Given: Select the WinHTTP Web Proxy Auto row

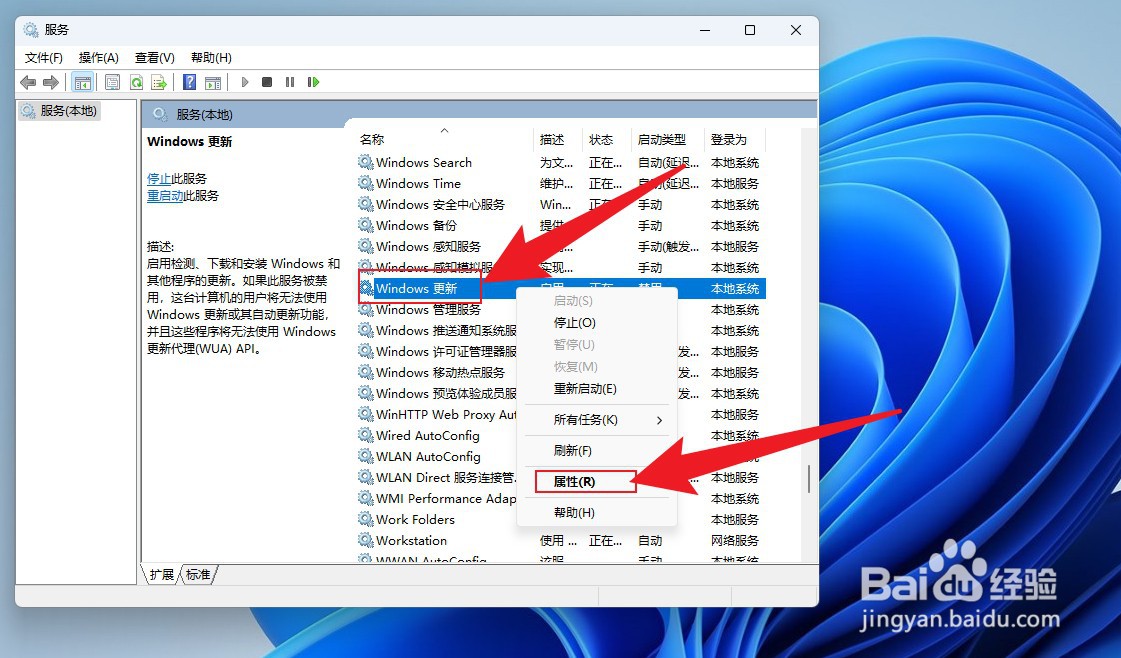Looking at the screenshot, I should 561,414.
